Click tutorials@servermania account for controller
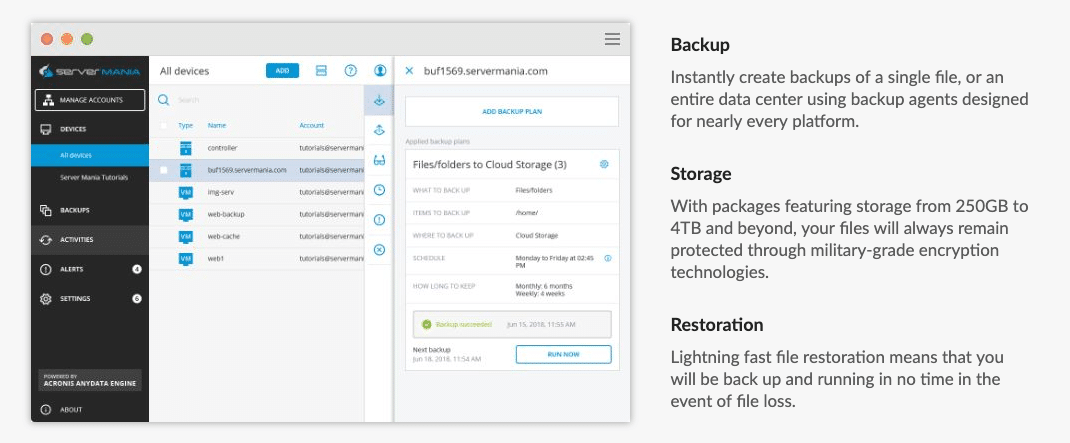Viewport: 1070px width, 443px height. (x=331, y=148)
